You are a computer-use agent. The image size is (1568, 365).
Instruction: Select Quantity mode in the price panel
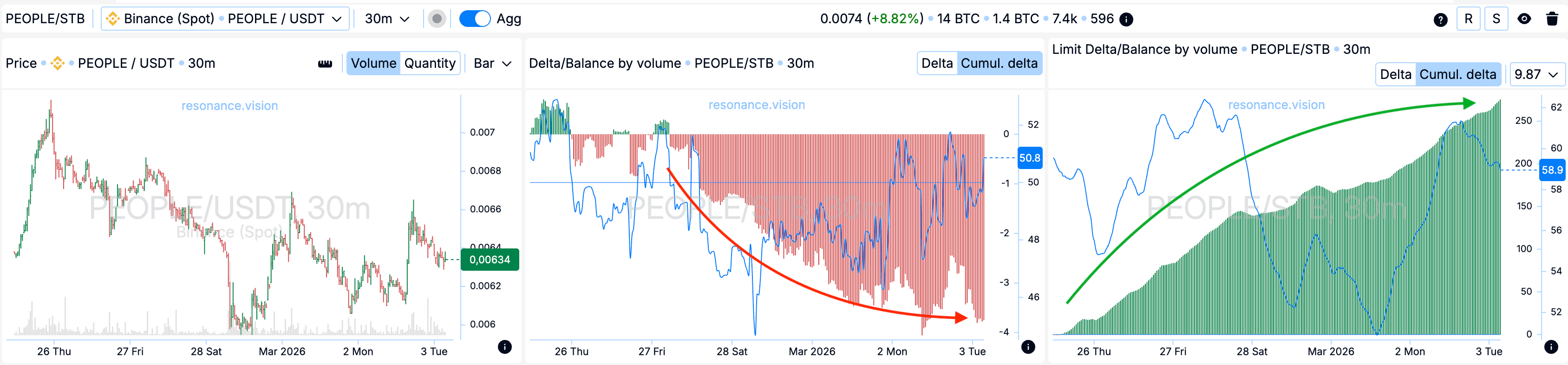tap(430, 63)
